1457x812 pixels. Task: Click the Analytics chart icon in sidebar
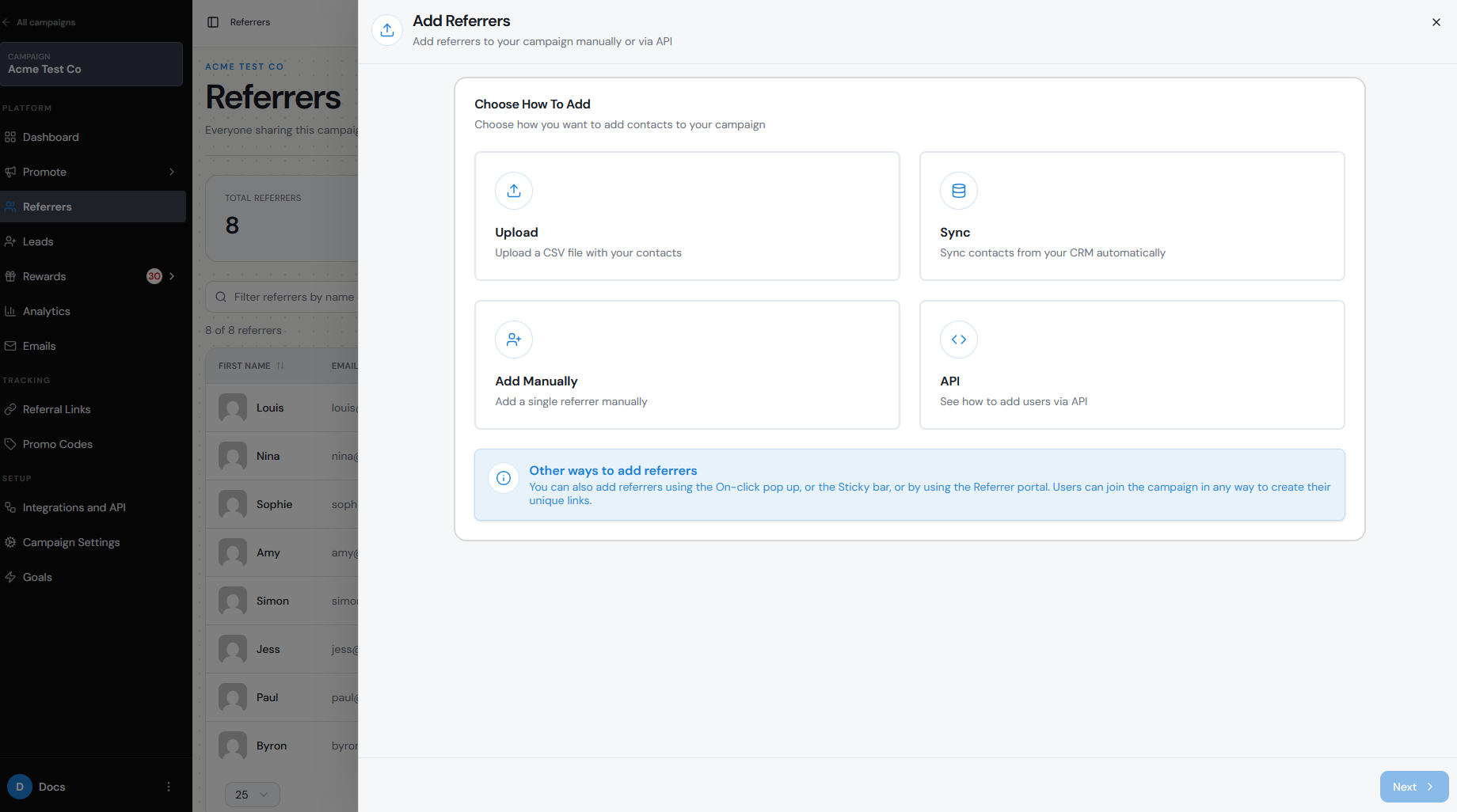tap(10, 311)
